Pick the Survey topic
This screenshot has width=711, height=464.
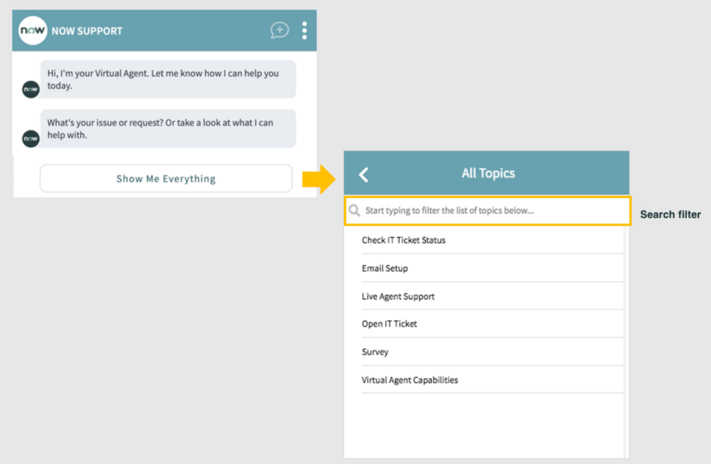tap(492, 352)
